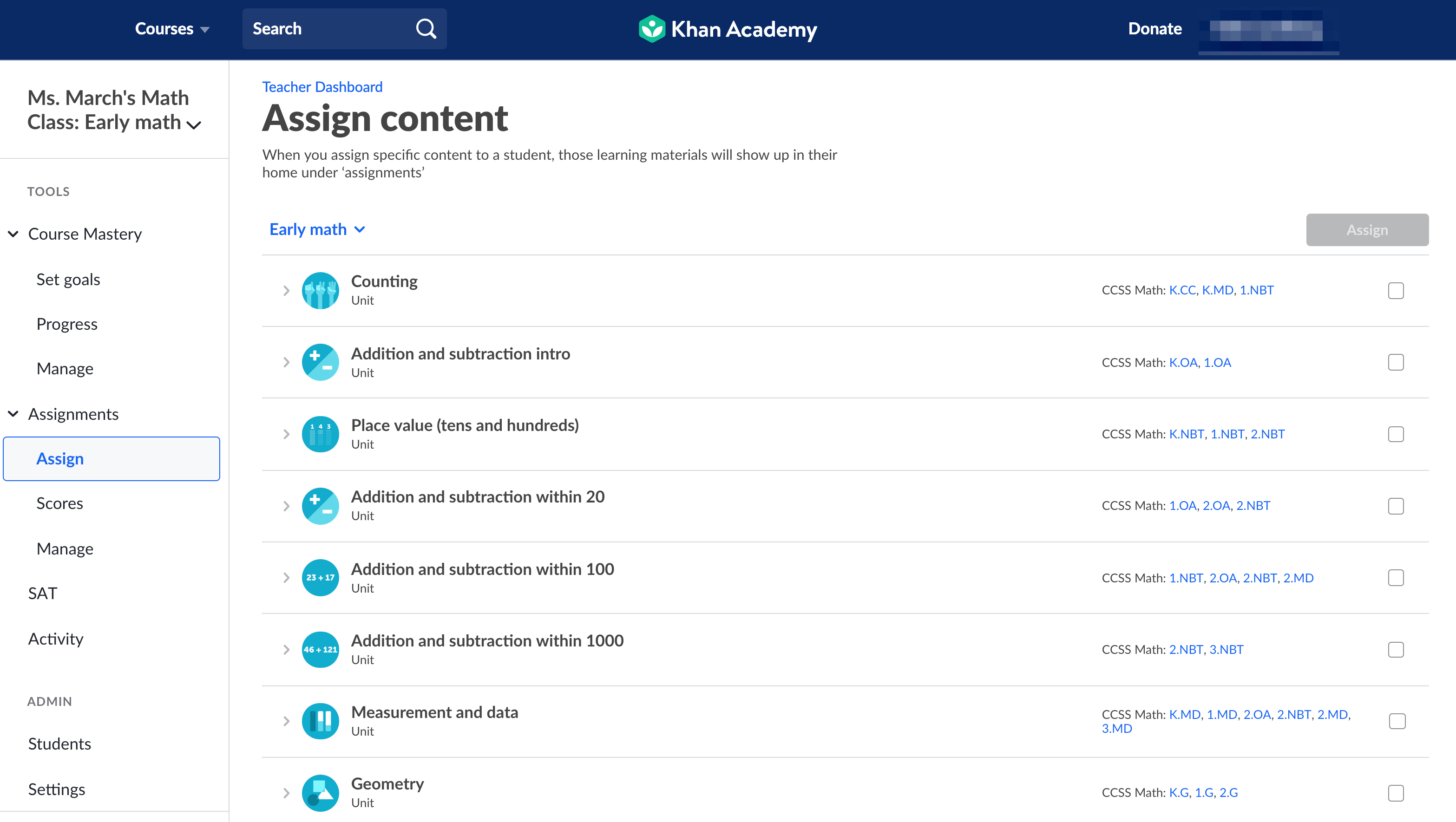Image resolution: width=1456 pixels, height=822 pixels.
Task: Tick the Addition and subtraction within 20 checkbox
Action: pos(1396,506)
